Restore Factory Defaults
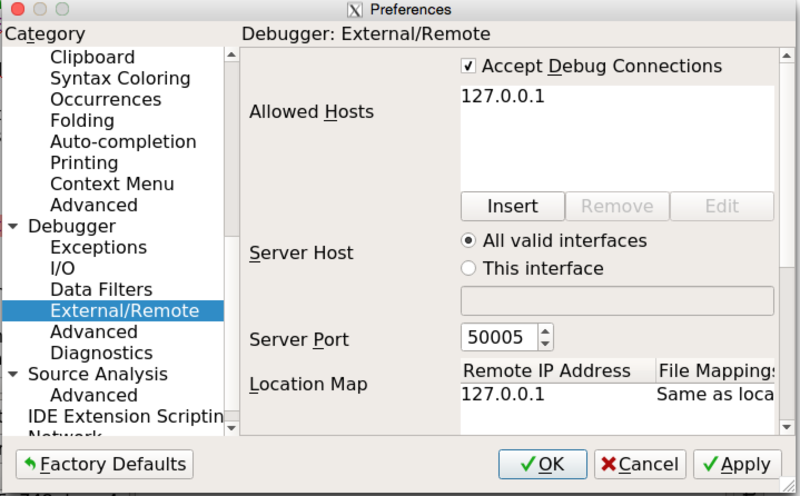This screenshot has height=496, width=800. coord(105,464)
